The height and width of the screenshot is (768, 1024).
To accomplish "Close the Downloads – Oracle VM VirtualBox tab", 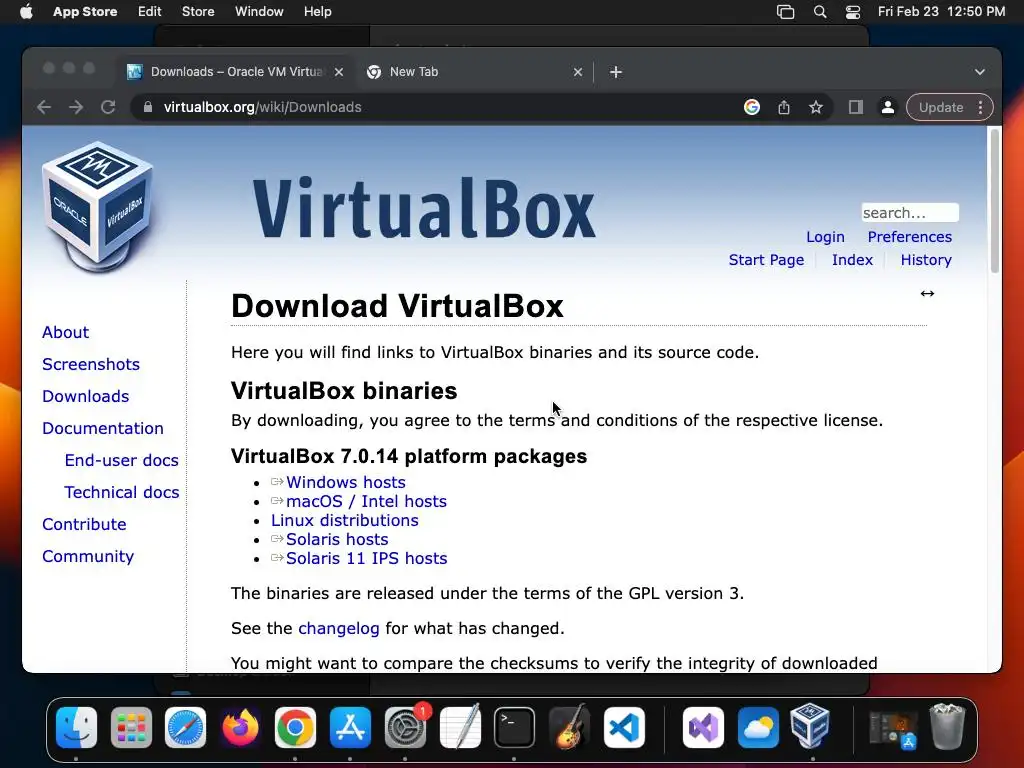I will [338, 72].
